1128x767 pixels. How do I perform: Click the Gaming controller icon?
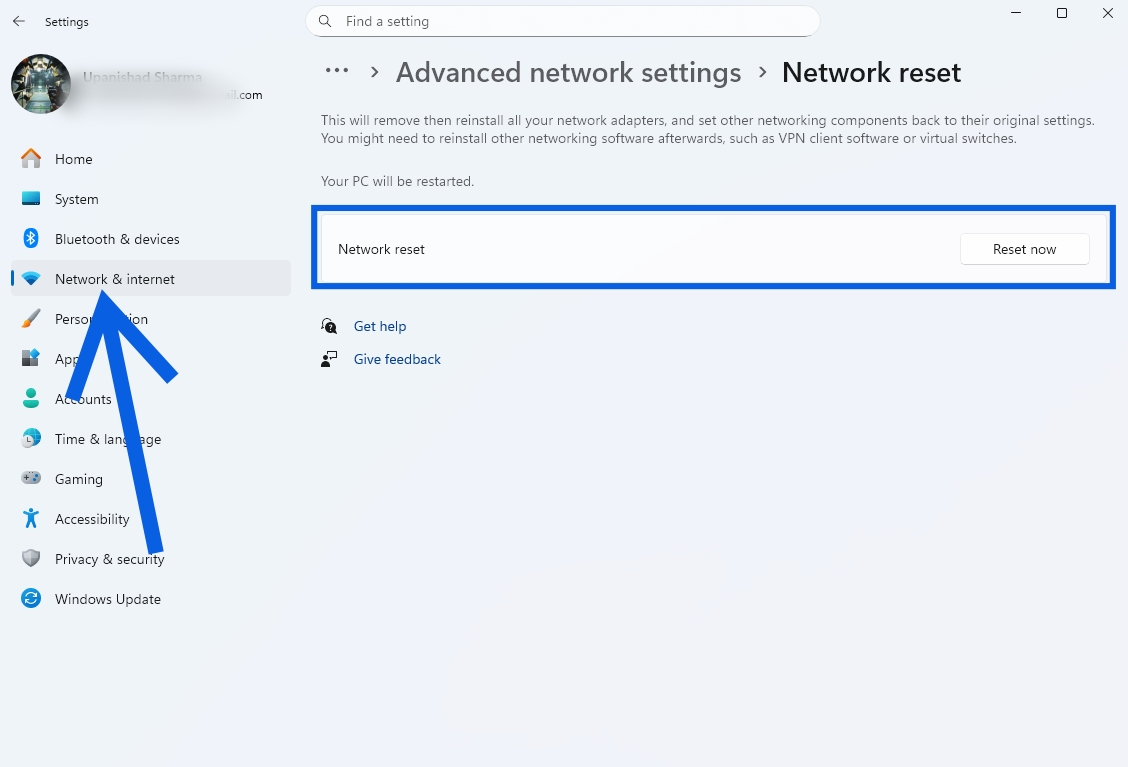pyautogui.click(x=30, y=478)
